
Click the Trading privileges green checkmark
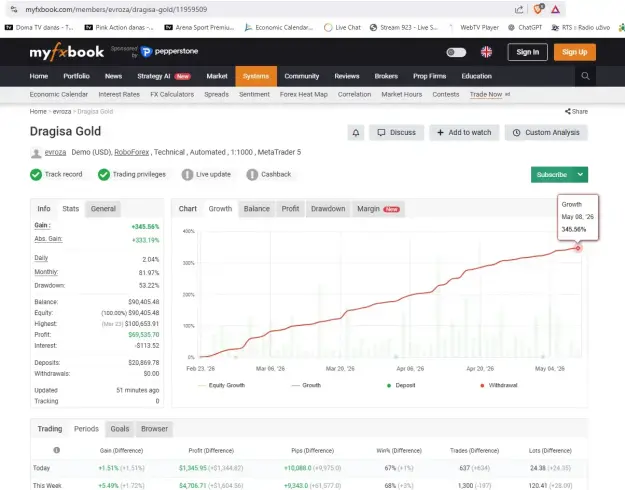104,175
